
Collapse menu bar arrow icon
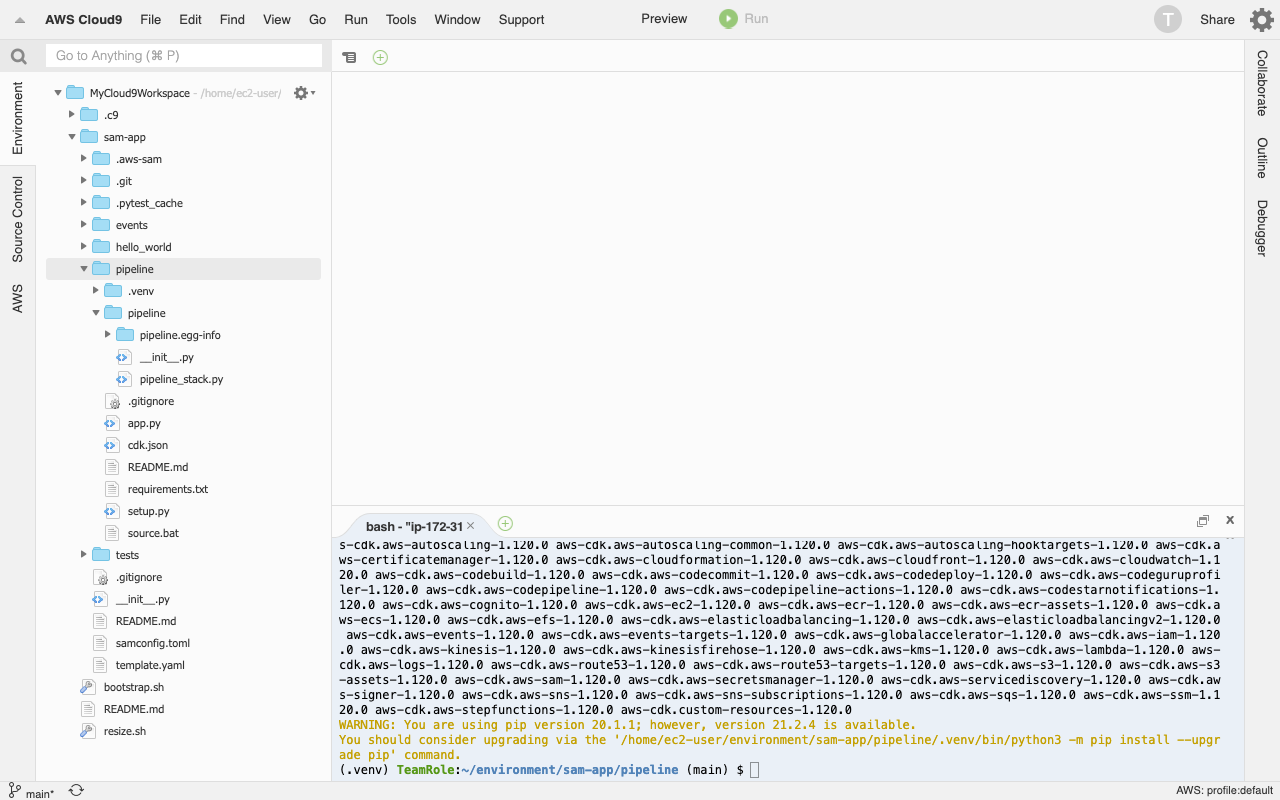pyautogui.click(x=19, y=20)
